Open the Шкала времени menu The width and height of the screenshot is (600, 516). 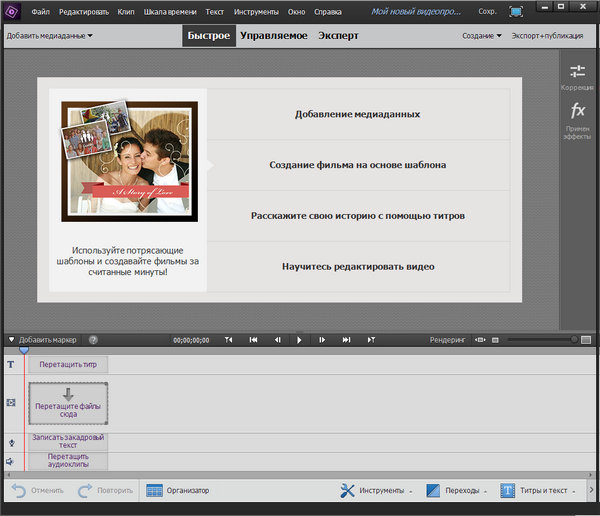click(168, 12)
